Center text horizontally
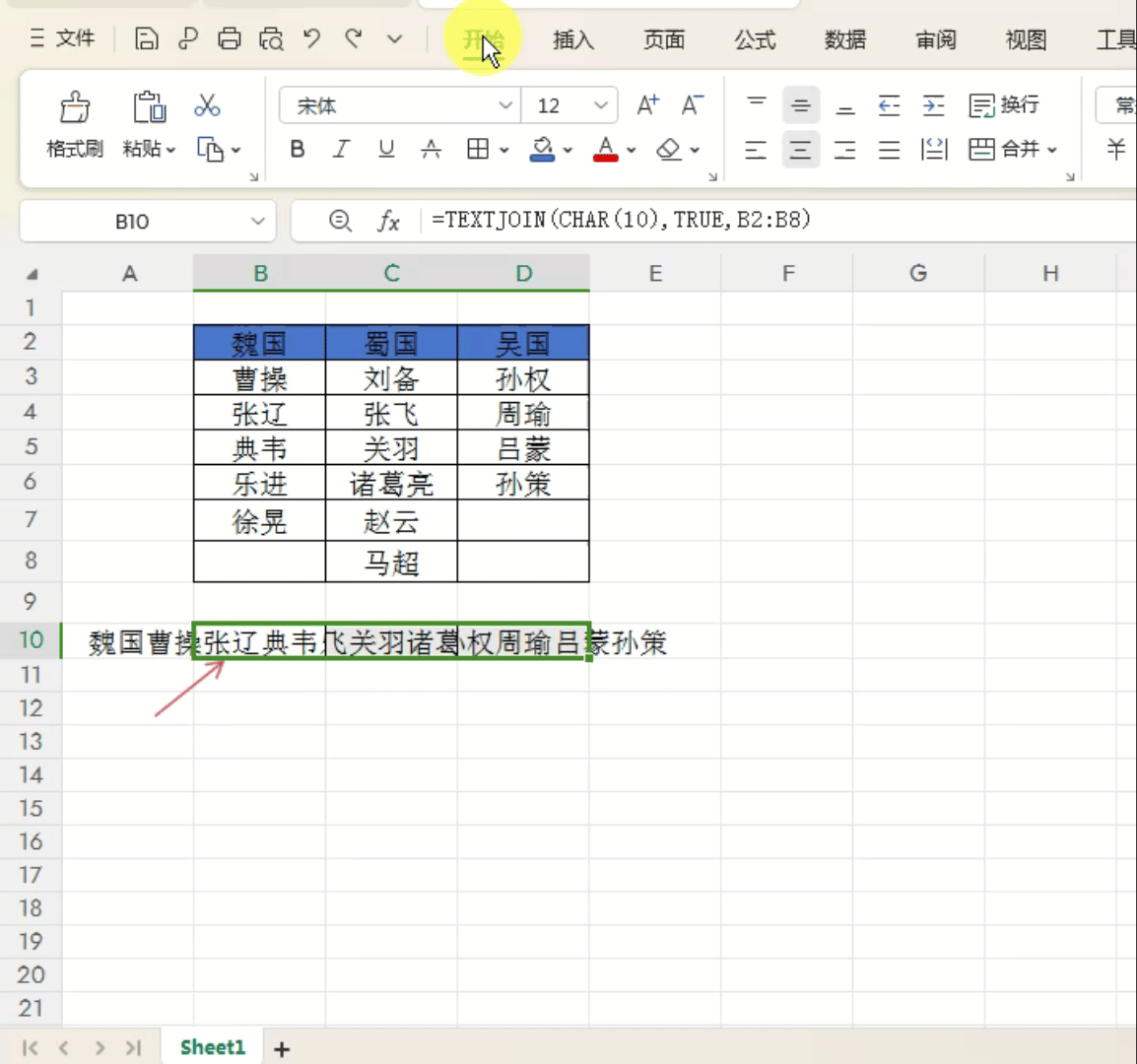This screenshot has width=1137, height=1064. pos(801,150)
